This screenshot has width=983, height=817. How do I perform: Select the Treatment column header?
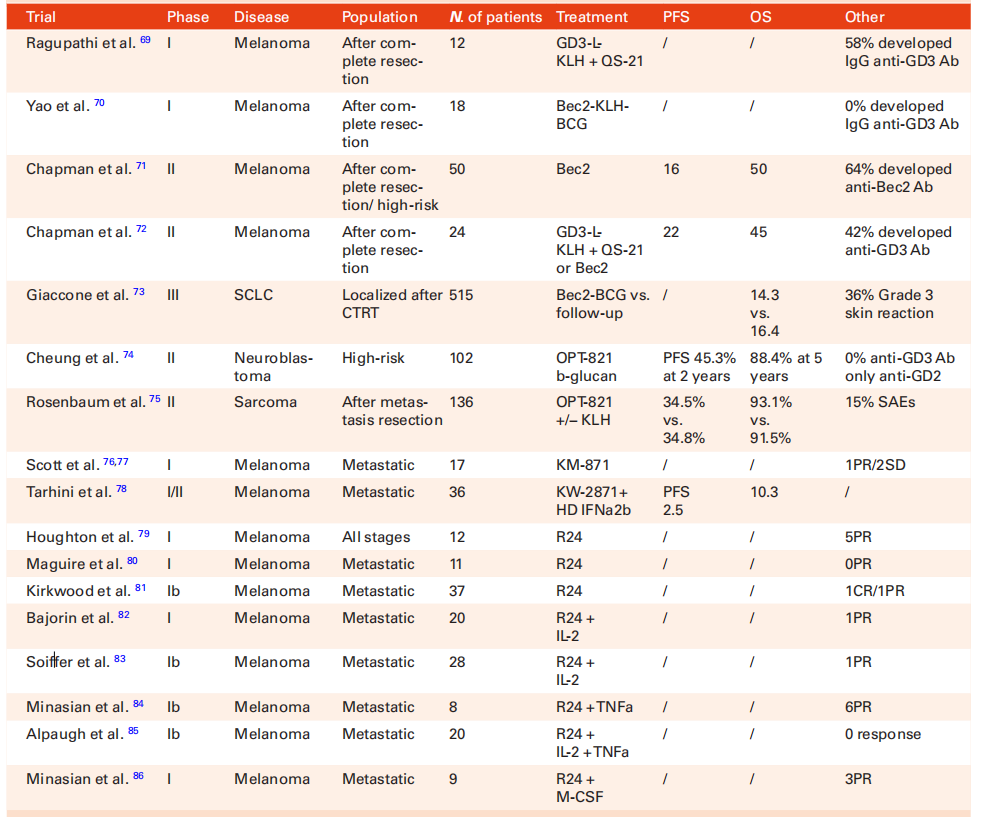pyautogui.click(x=592, y=17)
